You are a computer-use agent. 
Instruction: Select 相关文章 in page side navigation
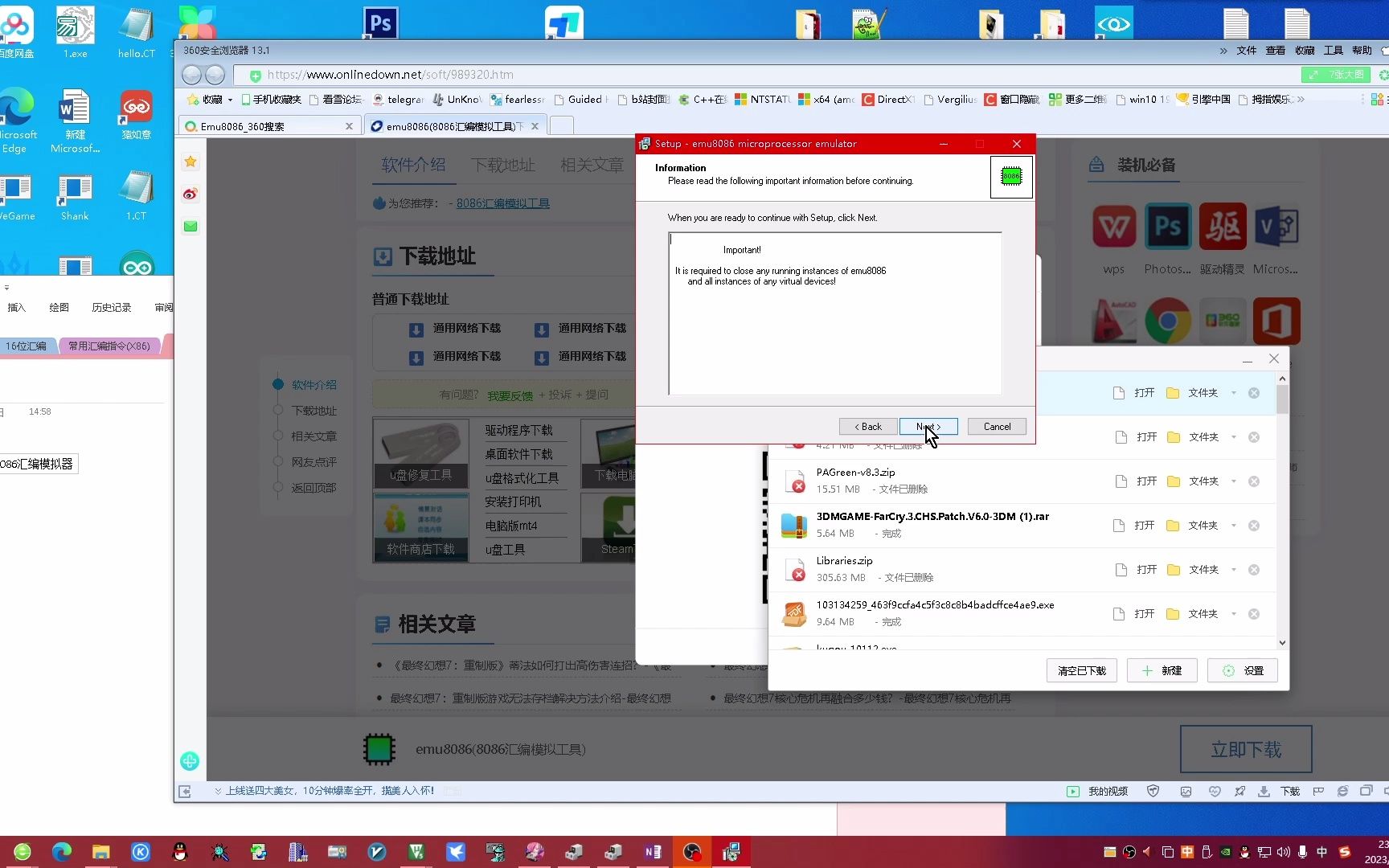(x=314, y=436)
